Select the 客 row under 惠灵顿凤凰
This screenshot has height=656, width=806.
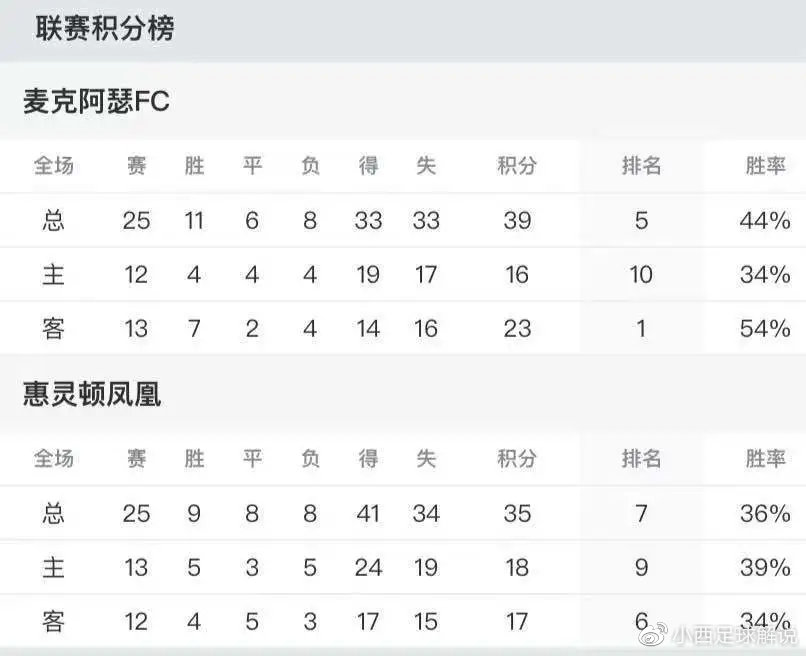point(54,622)
